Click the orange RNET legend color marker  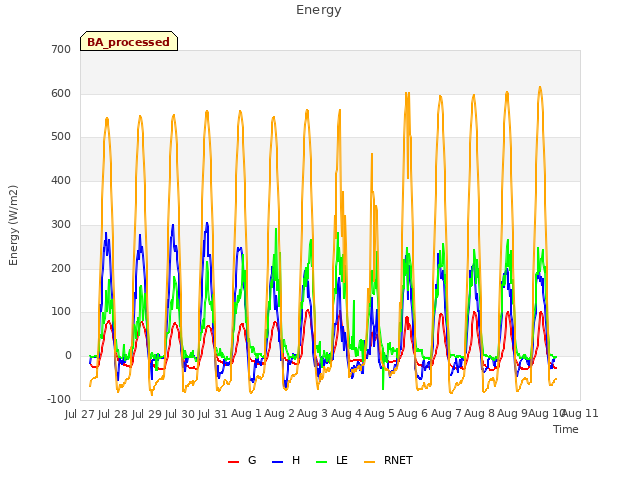(x=369, y=462)
